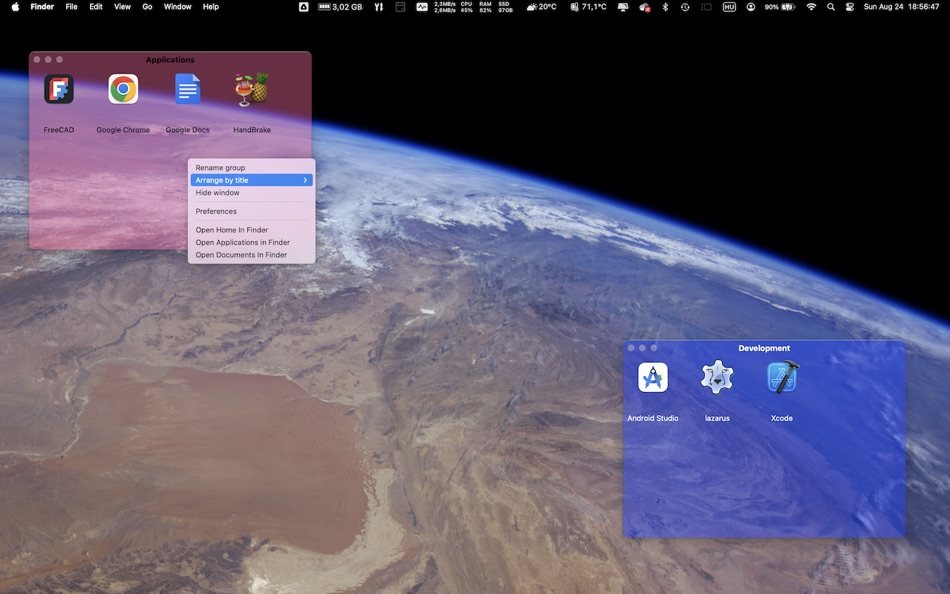The width and height of the screenshot is (950, 594).
Task: Launch the lazarus app icon
Action: coord(717,378)
